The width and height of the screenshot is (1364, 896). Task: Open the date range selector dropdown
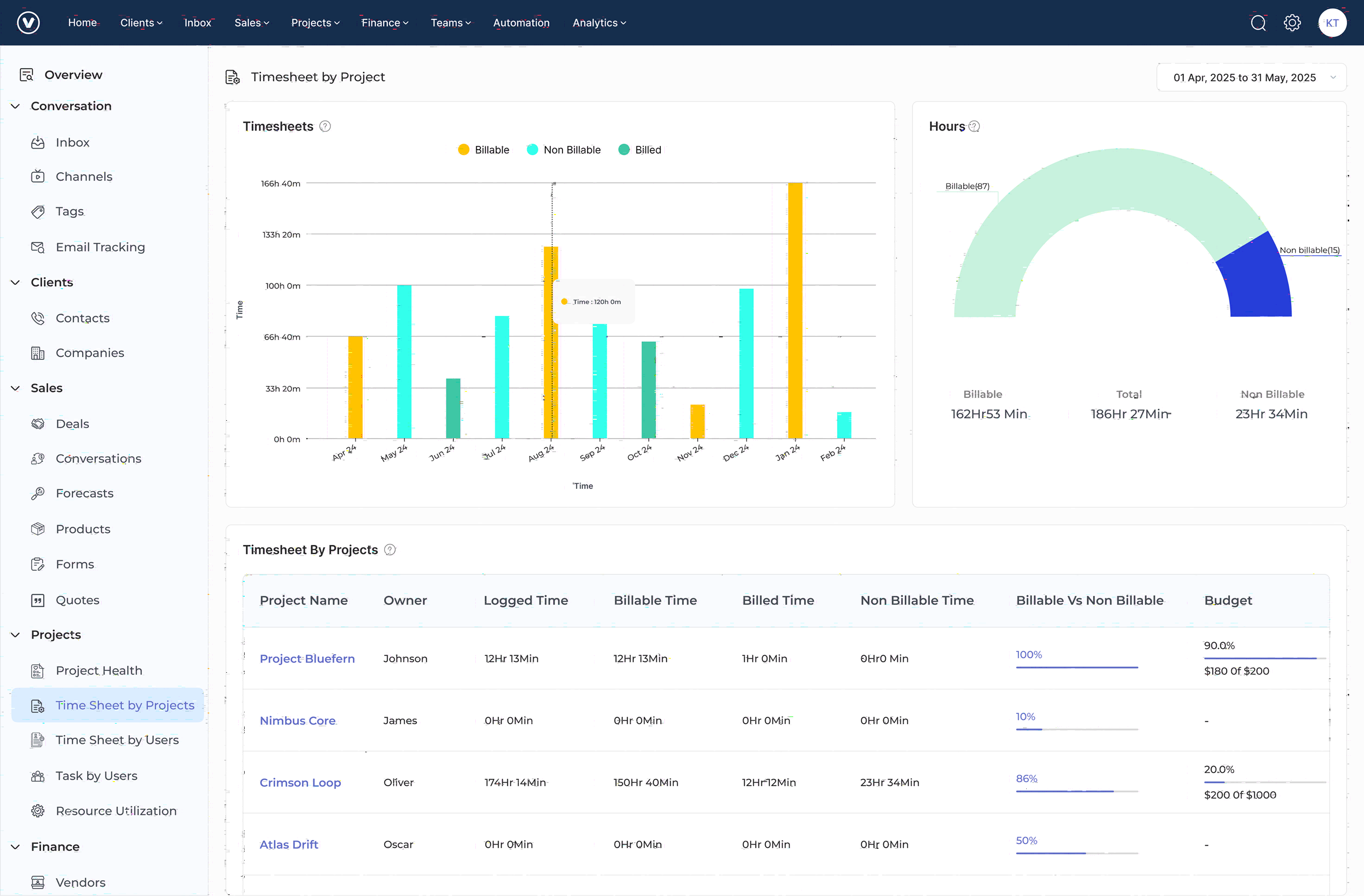tap(1250, 77)
